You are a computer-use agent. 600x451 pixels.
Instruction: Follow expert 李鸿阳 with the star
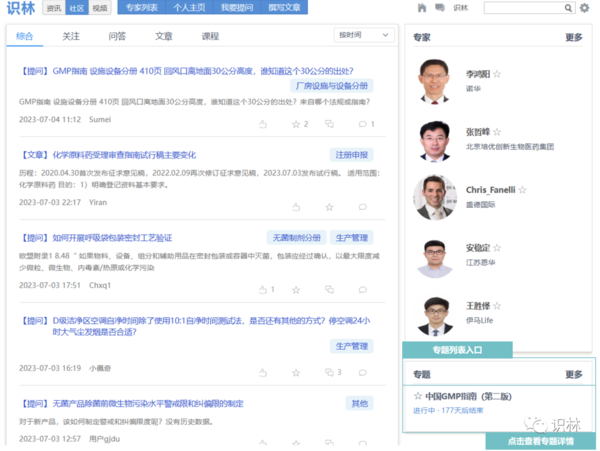coord(497,74)
